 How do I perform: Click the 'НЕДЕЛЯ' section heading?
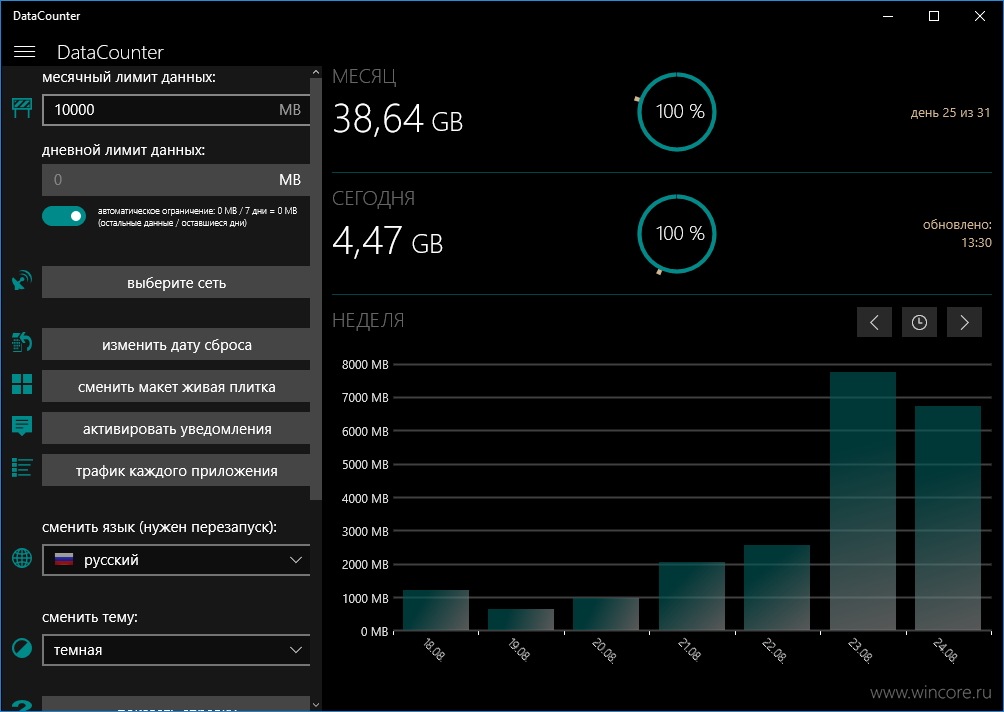point(368,320)
